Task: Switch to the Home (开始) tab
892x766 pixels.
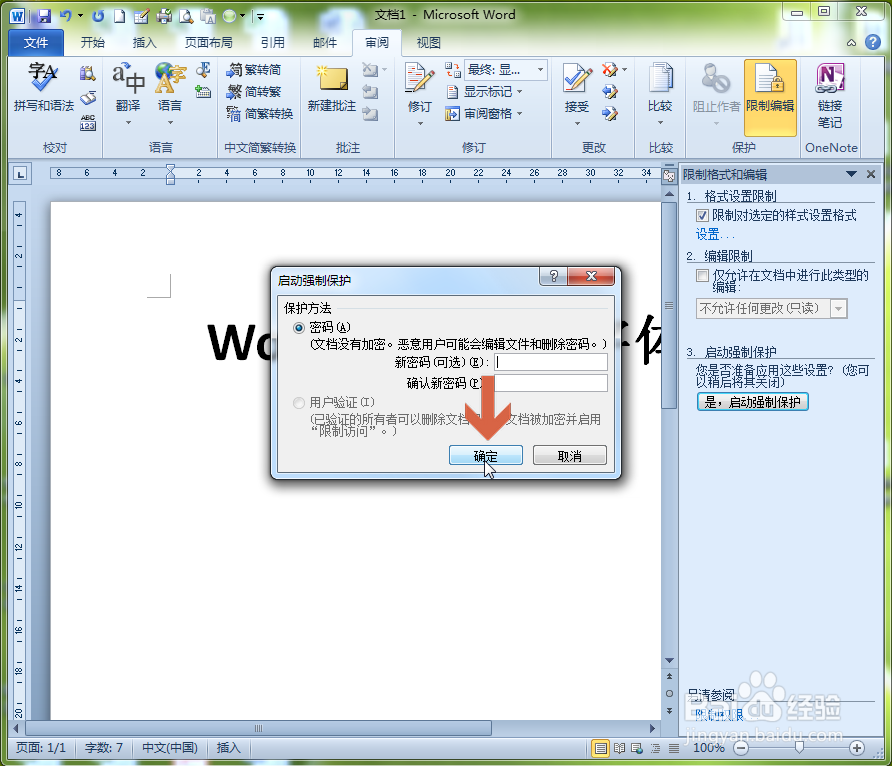Action: [x=92, y=43]
